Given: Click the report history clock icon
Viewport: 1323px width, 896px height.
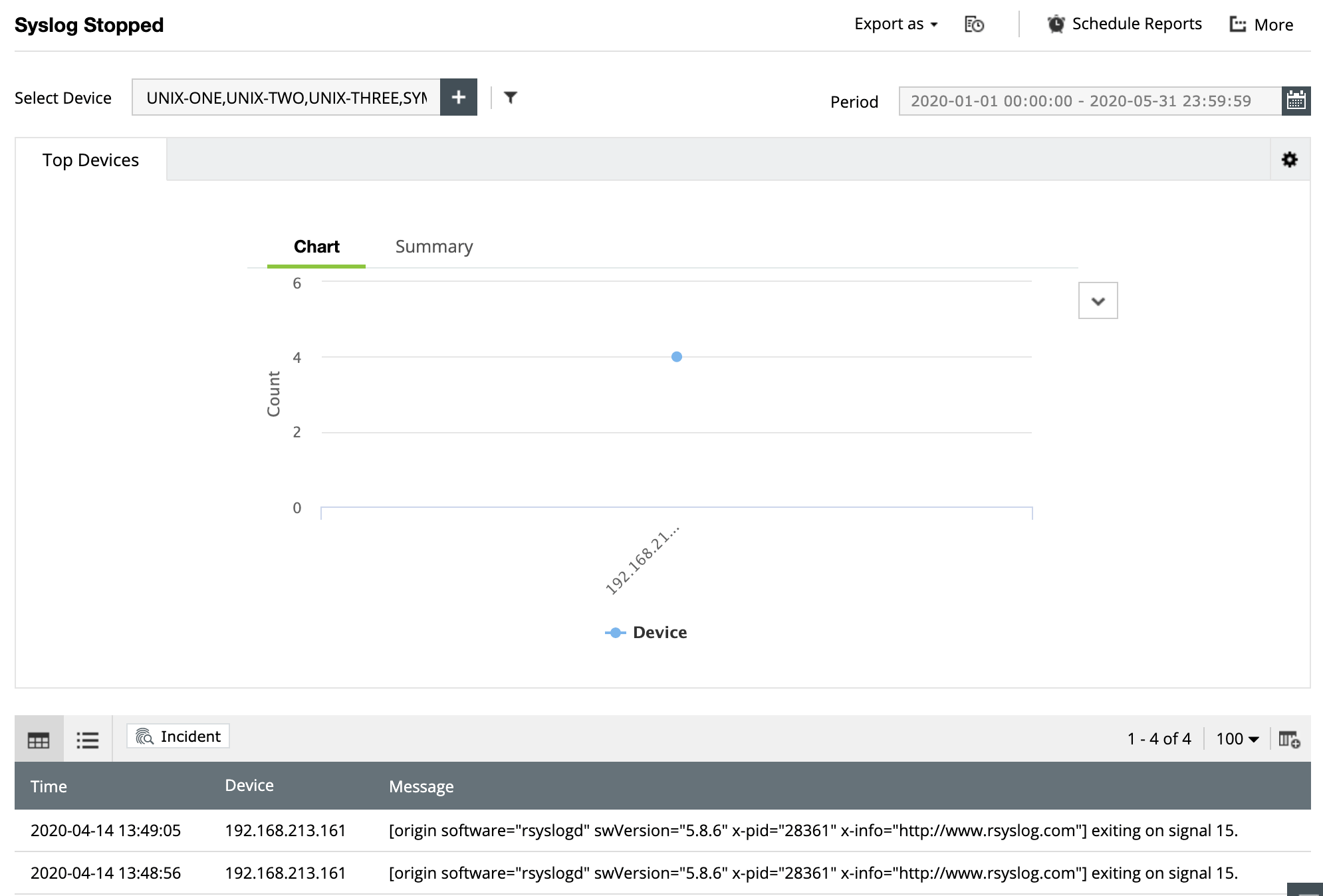Looking at the screenshot, I should [974, 25].
